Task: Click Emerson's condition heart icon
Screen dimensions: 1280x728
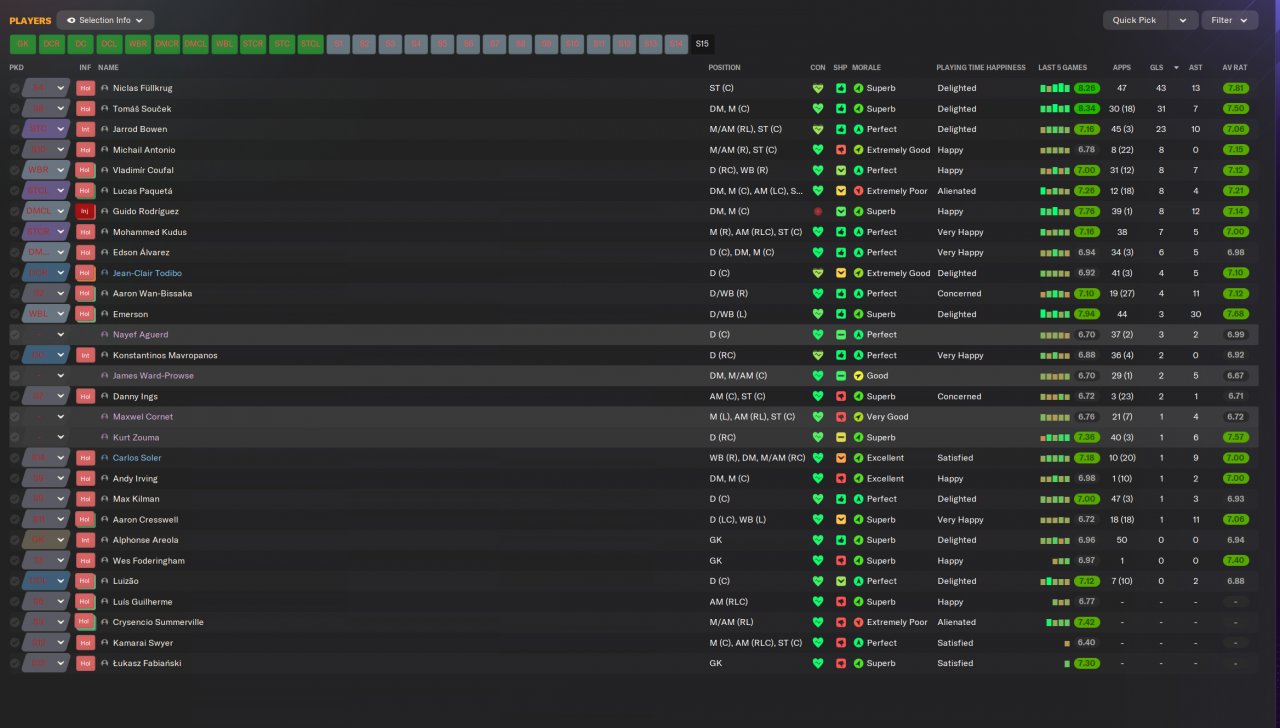Action: point(818,314)
